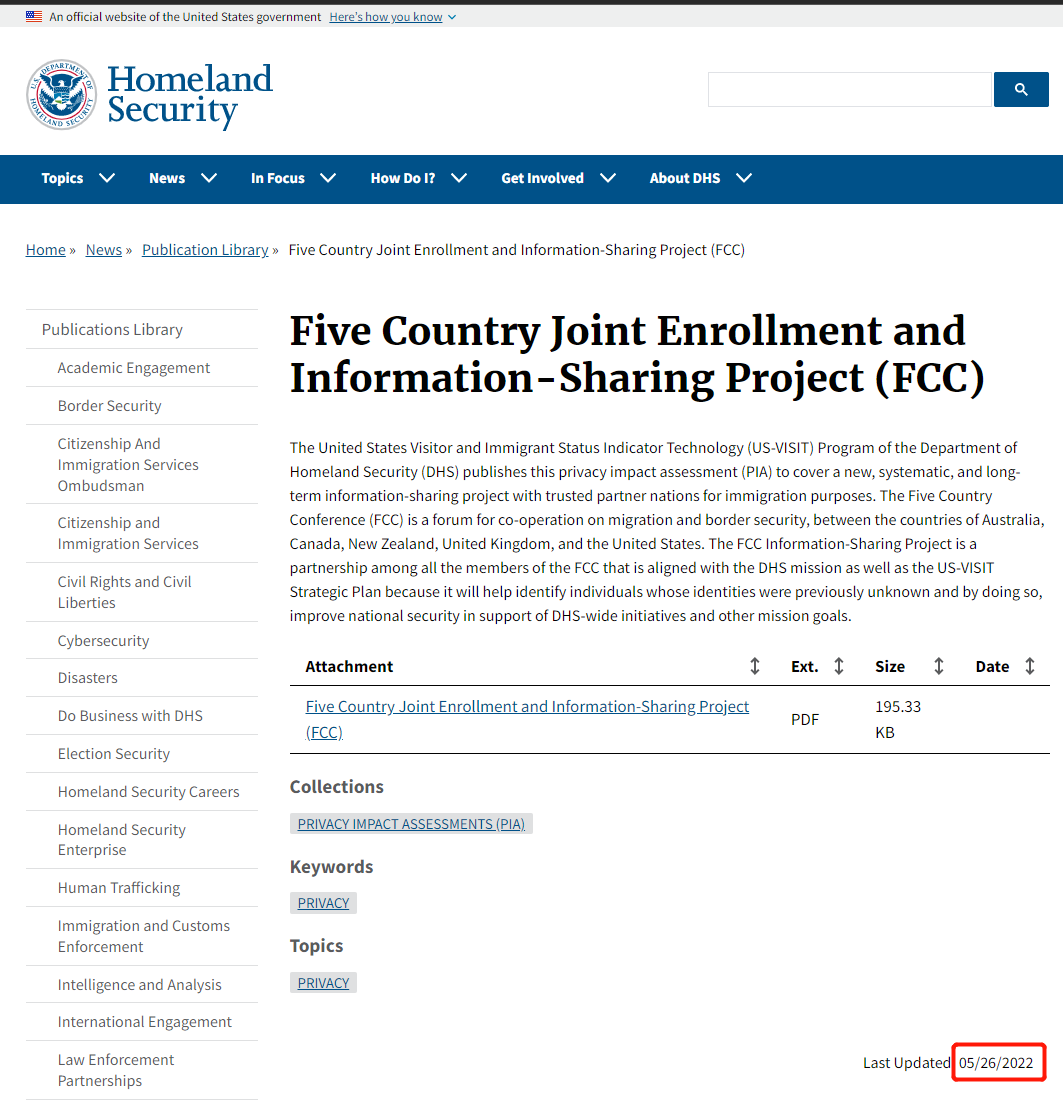This screenshot has height=1106, width=1063.
Task: Expand 'Here's how you know' banner
Action: coord(393,17)
